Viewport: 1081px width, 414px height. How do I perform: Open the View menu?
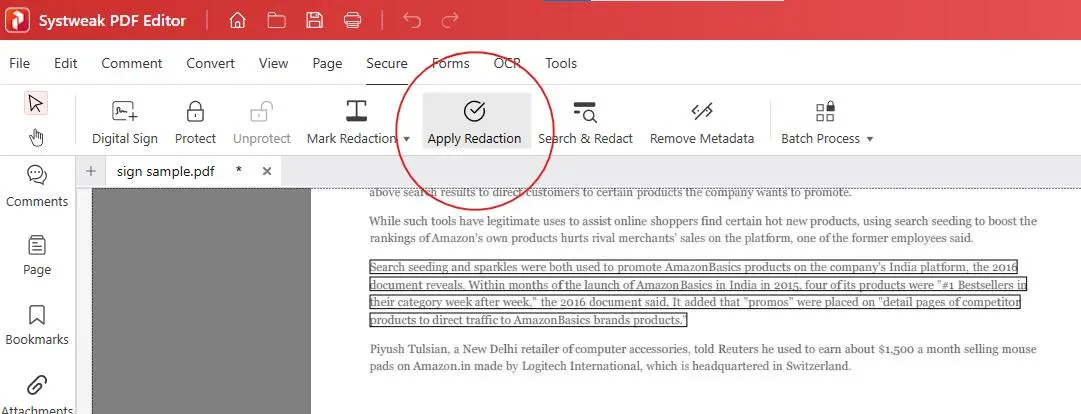click(x=273, y=63)
